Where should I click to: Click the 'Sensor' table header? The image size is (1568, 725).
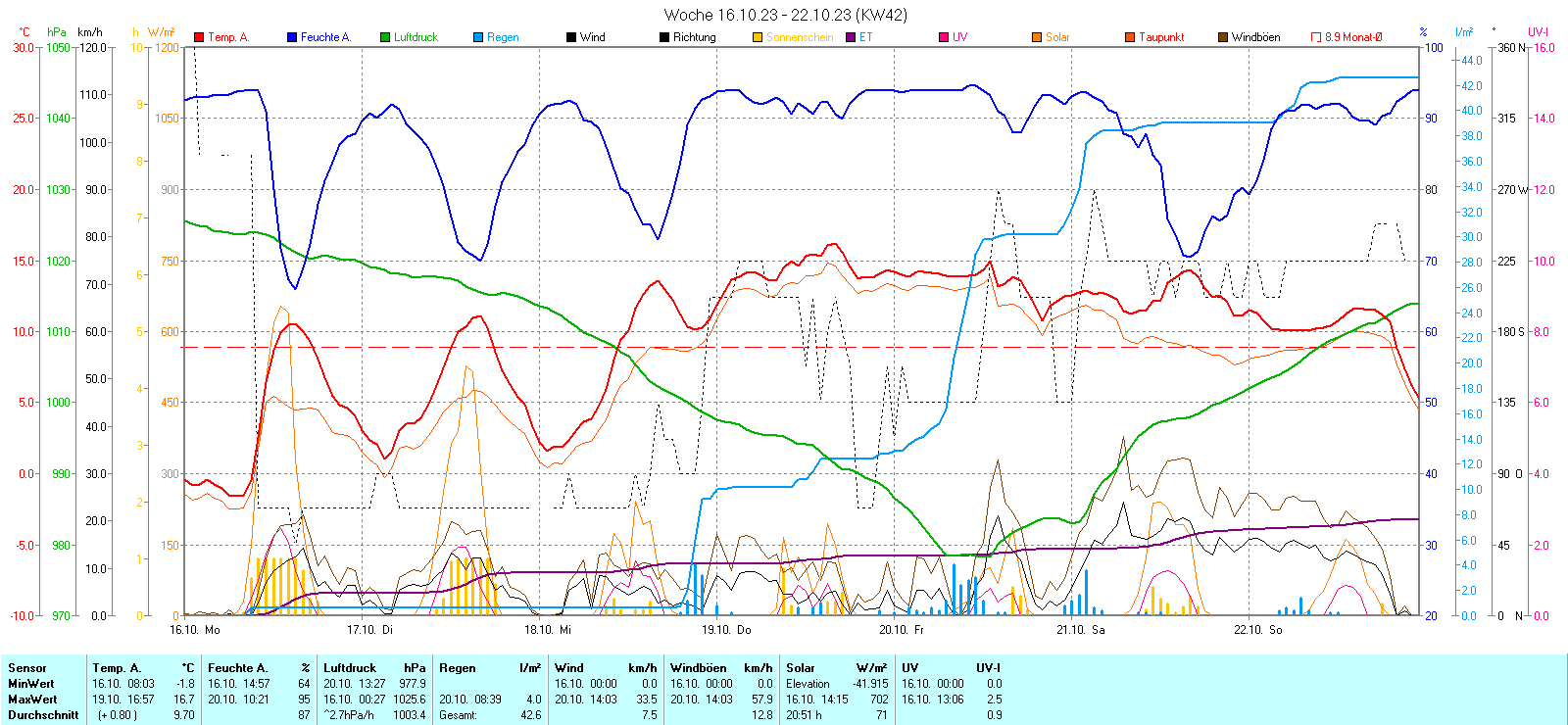coord(27,668)
